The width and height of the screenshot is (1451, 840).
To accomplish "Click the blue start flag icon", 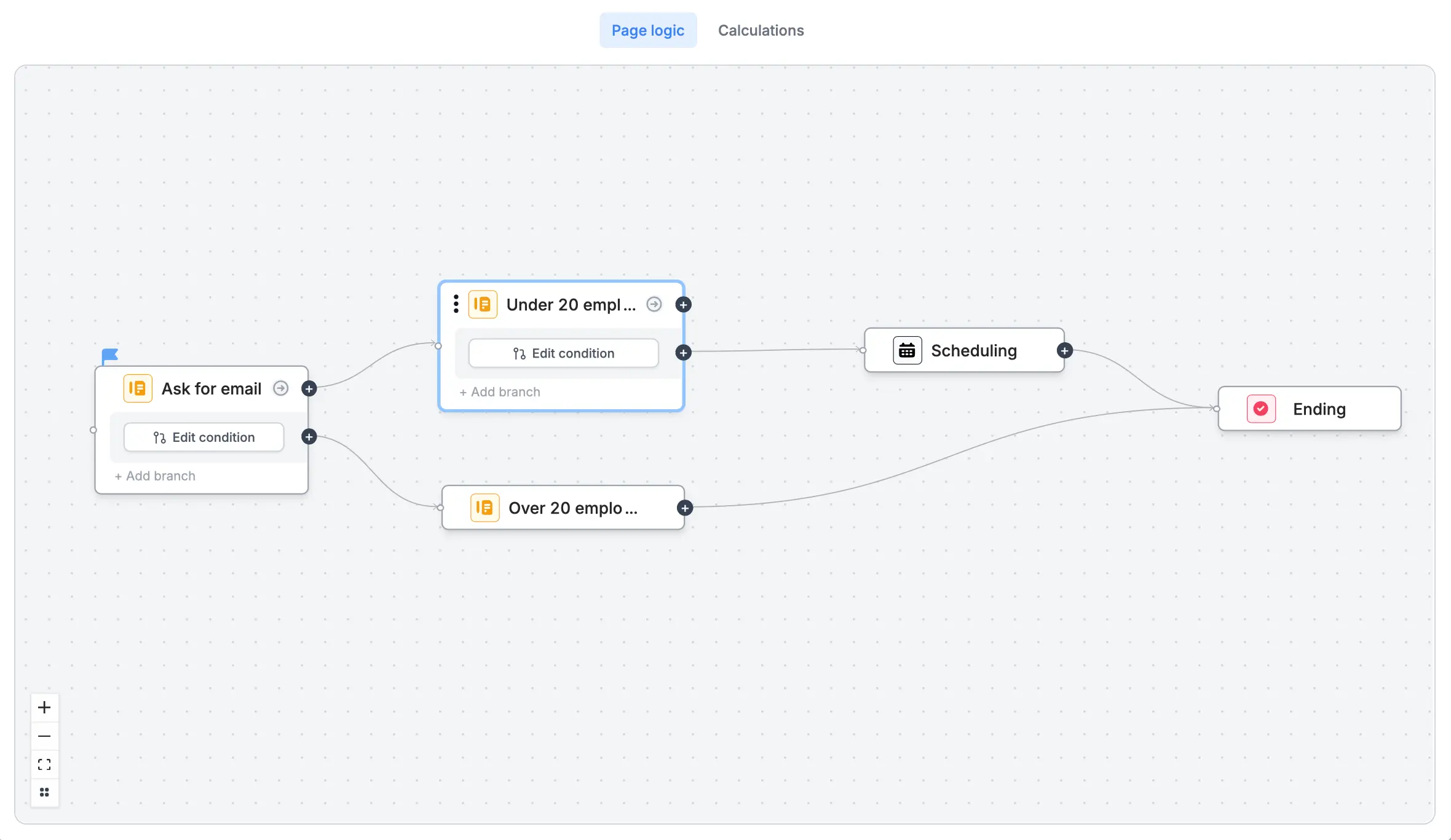I will 109,356.
